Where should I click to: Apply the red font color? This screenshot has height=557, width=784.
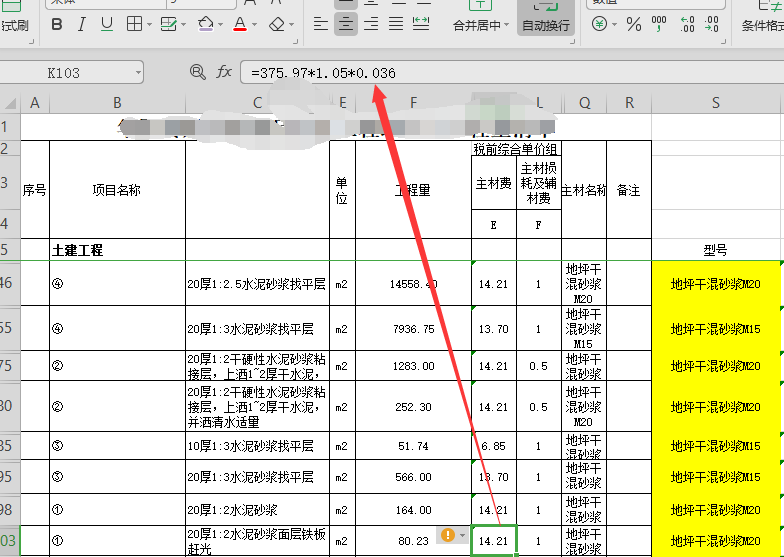click(x=240, y=24)
